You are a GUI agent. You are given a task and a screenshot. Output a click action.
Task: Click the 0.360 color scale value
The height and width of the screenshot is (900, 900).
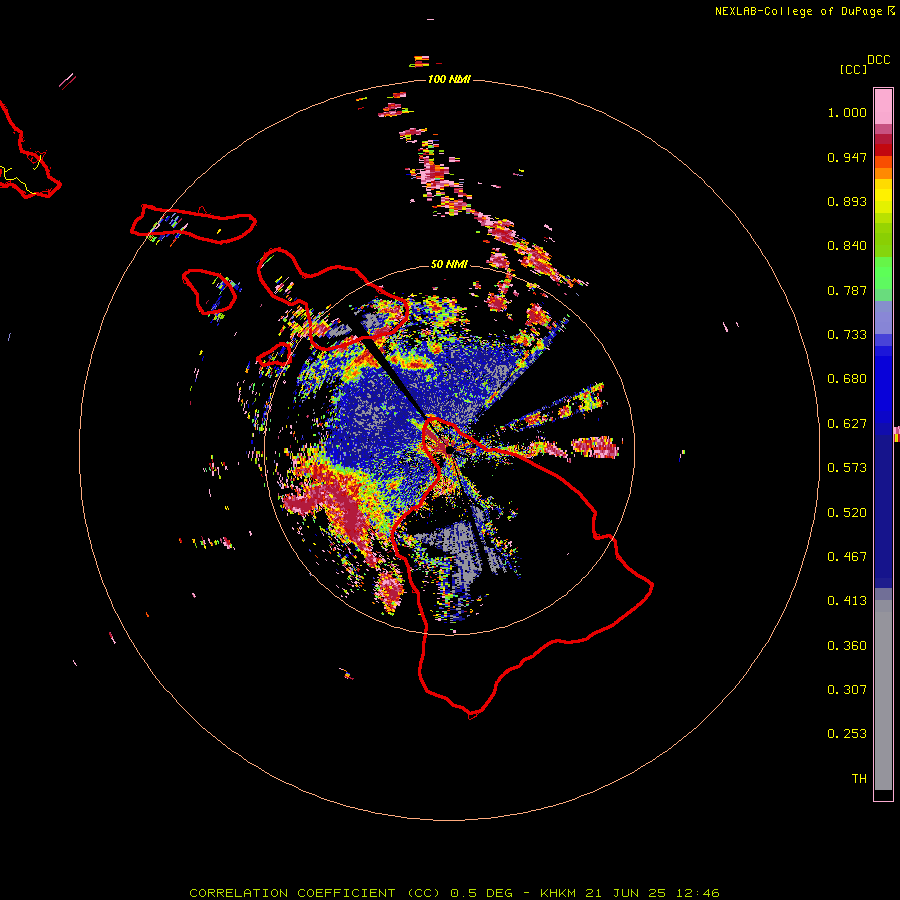(847, 646)
